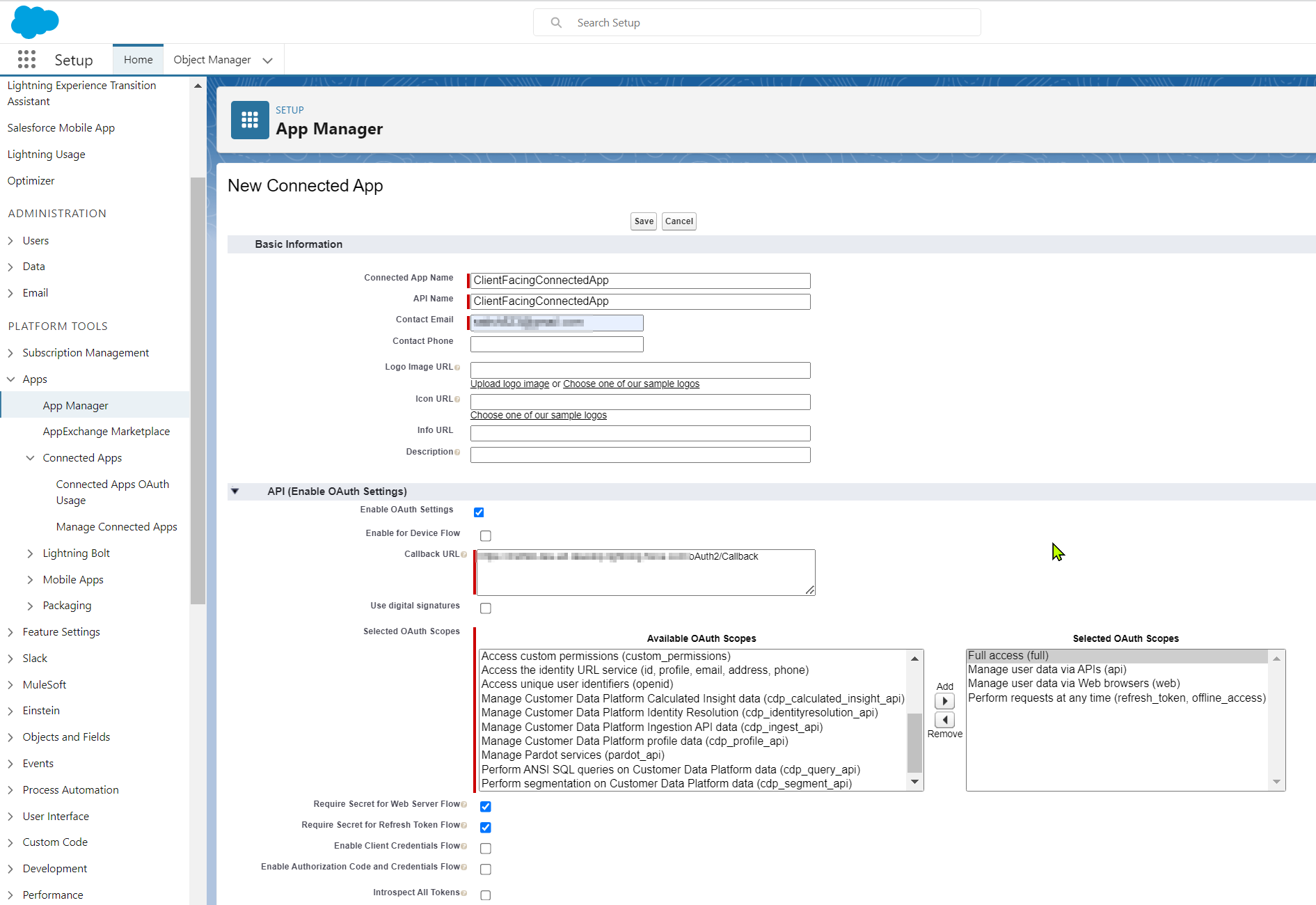Viewport: 1316px width, 905px height.
Task: Collapse Connected Apps subtree
Action: click(30, 458)
